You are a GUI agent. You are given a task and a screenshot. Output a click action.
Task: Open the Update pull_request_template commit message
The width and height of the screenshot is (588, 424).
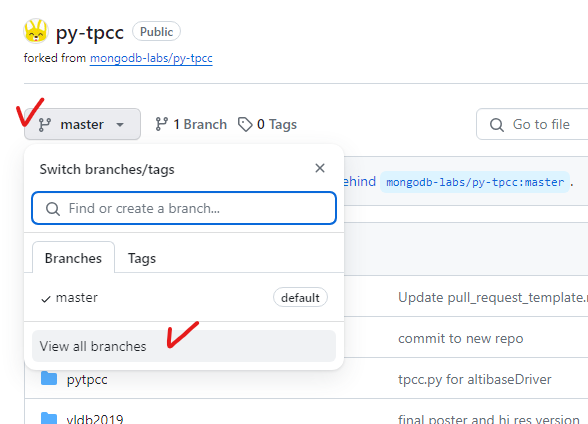[x=493, y=297]
